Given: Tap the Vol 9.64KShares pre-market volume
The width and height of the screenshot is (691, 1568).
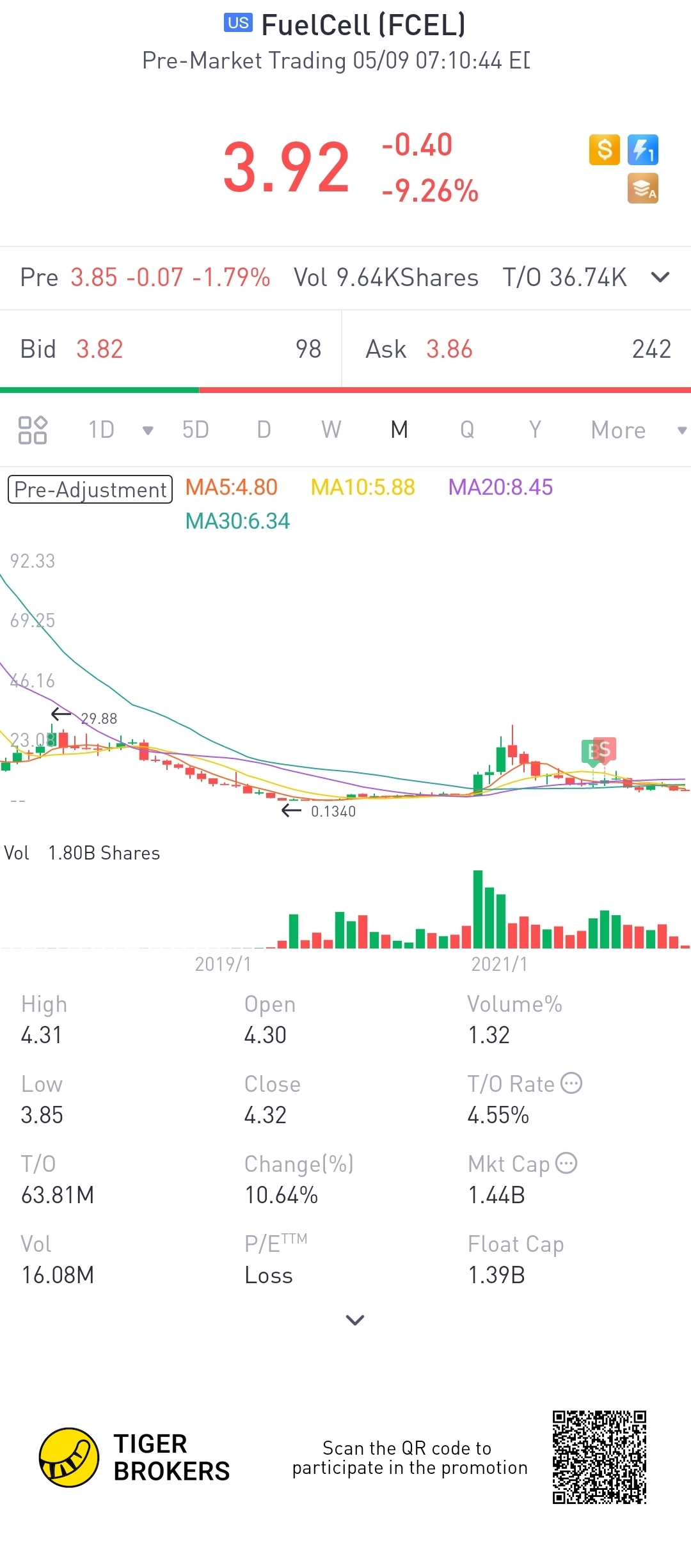Looking at the screenshot, I should click(386, 278).
